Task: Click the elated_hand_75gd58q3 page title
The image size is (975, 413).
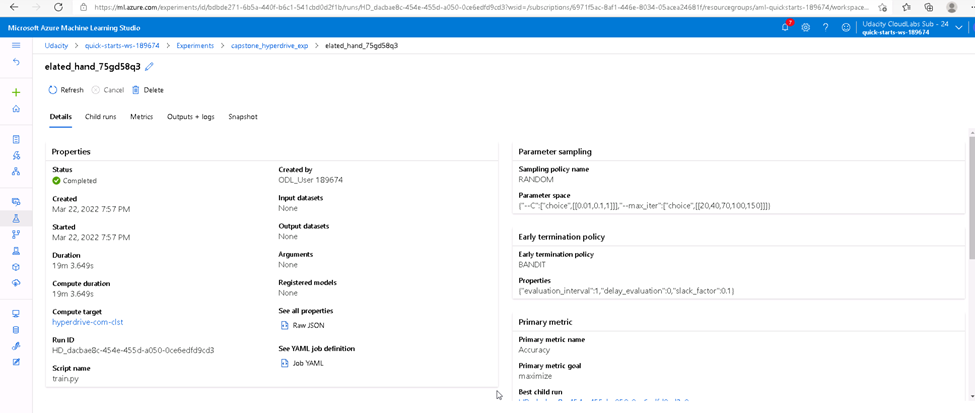Action: 93,67
